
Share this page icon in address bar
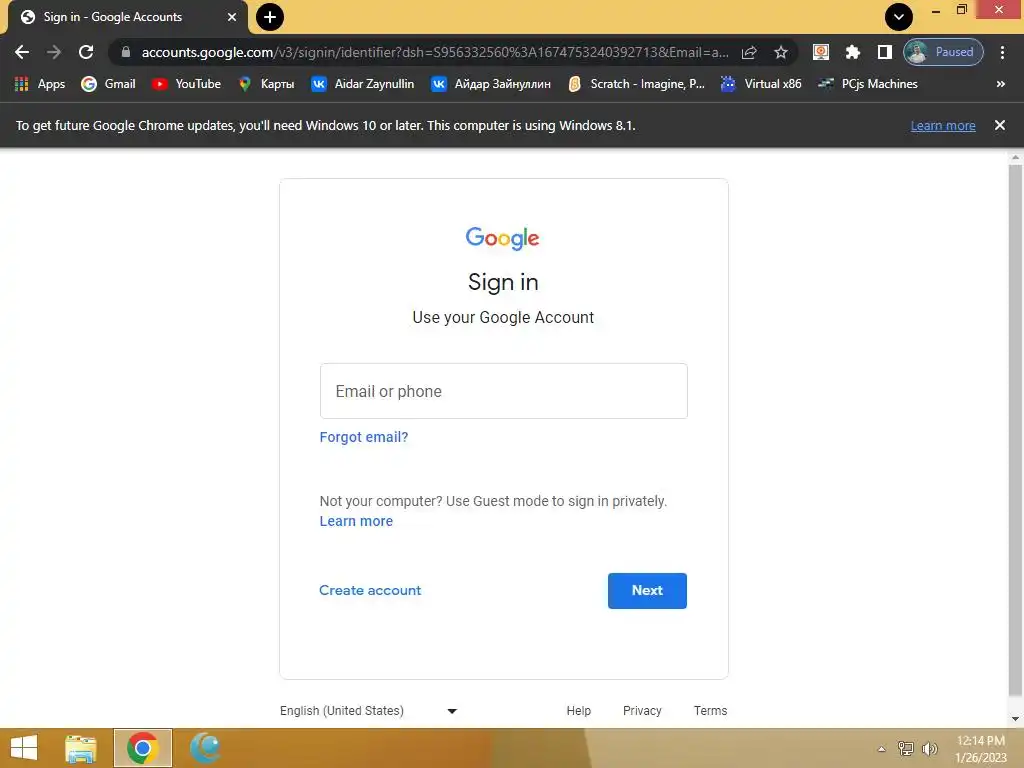749,52
